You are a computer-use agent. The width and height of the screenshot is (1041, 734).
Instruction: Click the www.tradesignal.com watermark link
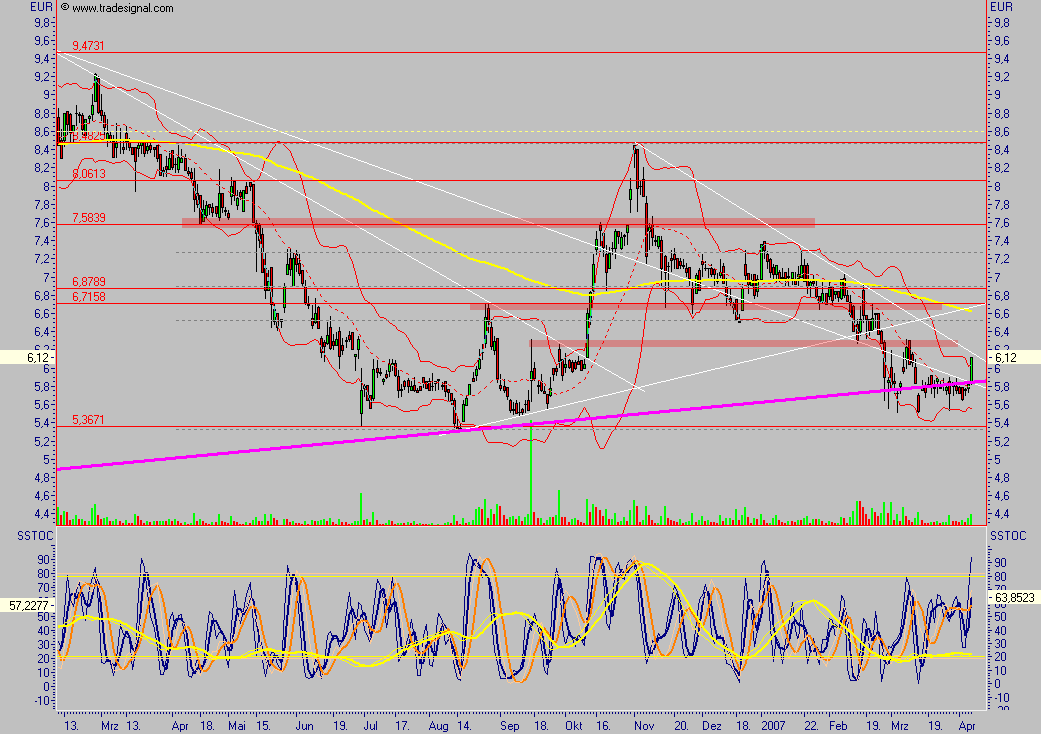click(x=122, y=8)
